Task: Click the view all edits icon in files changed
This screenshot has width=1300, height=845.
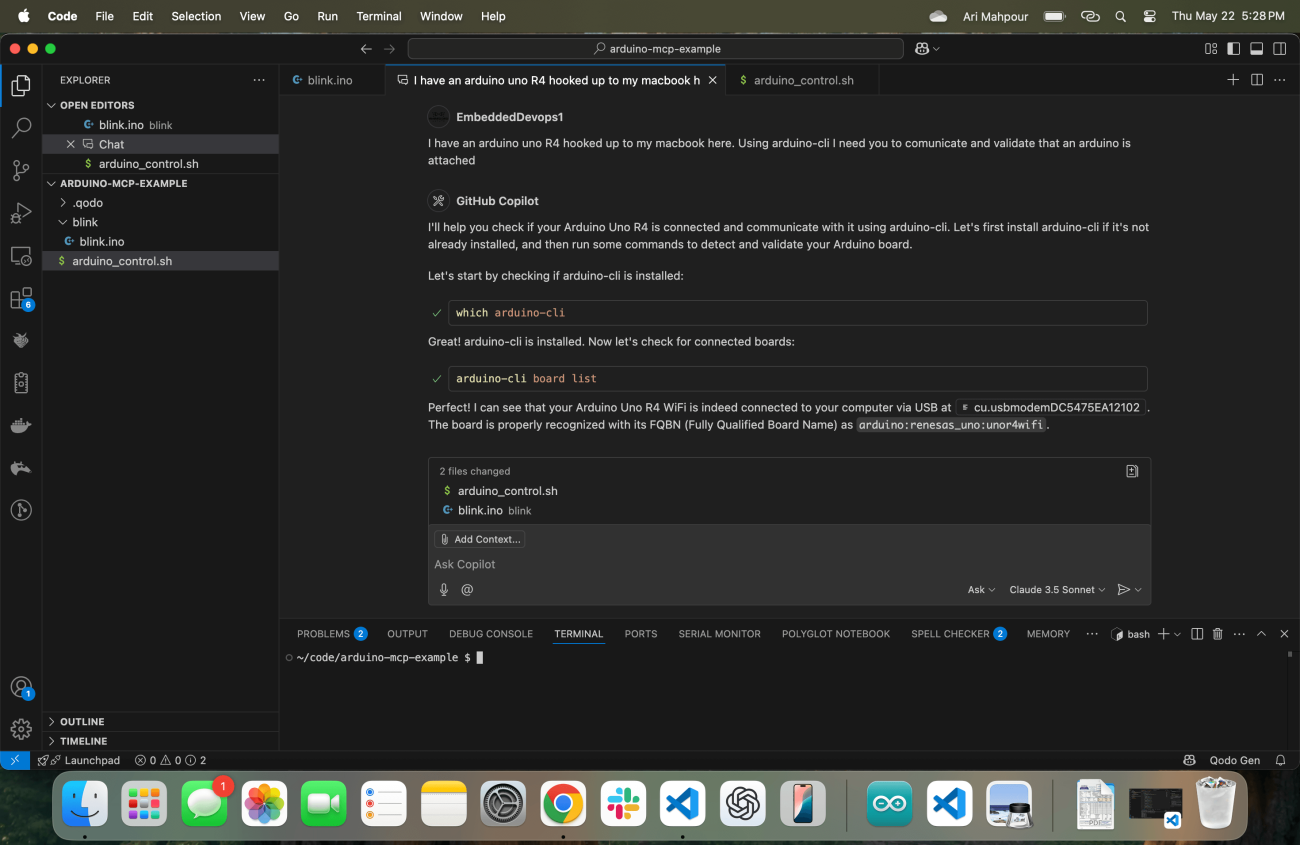Action: click(x=1132, y=471)
